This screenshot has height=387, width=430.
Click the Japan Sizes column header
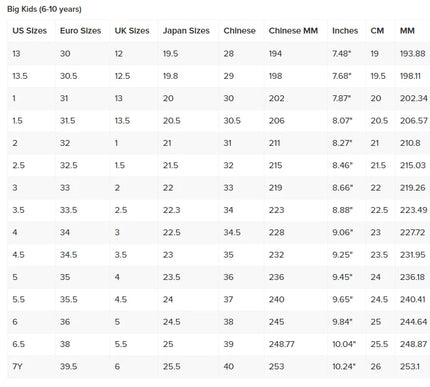[186, 31]
